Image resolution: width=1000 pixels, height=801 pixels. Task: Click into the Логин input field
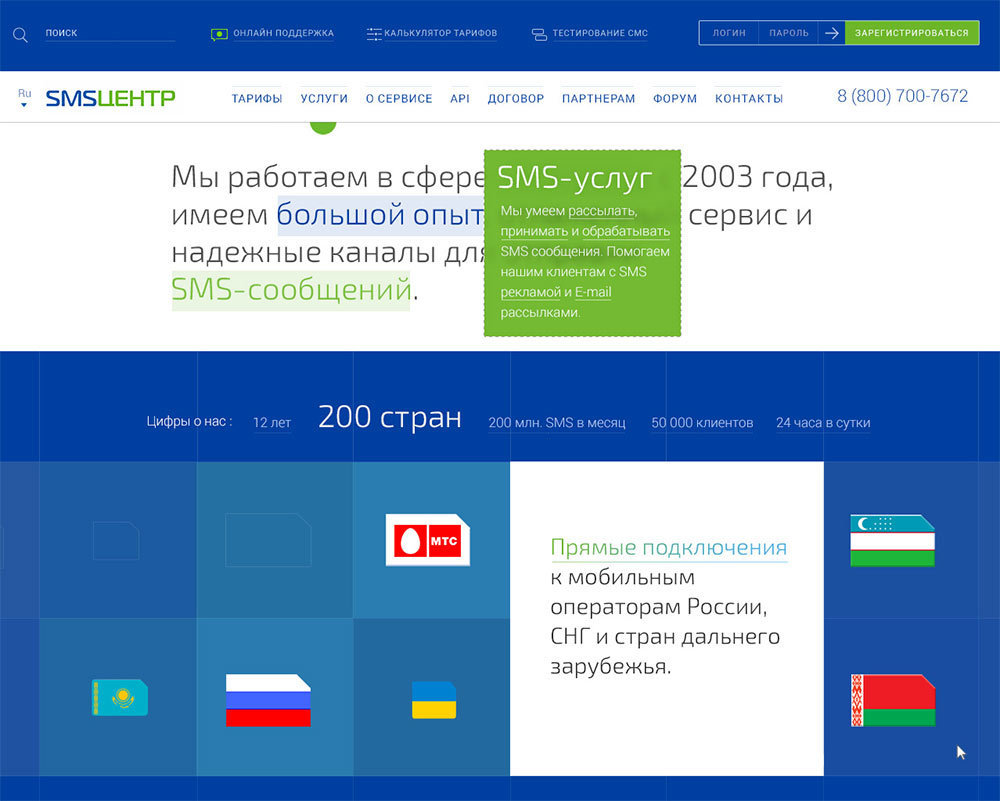click(x=728, y=33)
